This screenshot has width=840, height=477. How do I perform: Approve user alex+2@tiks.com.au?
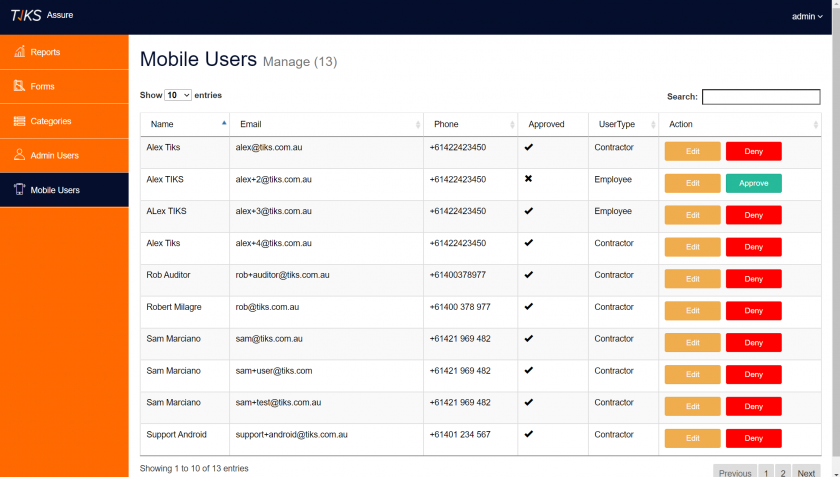753,183
